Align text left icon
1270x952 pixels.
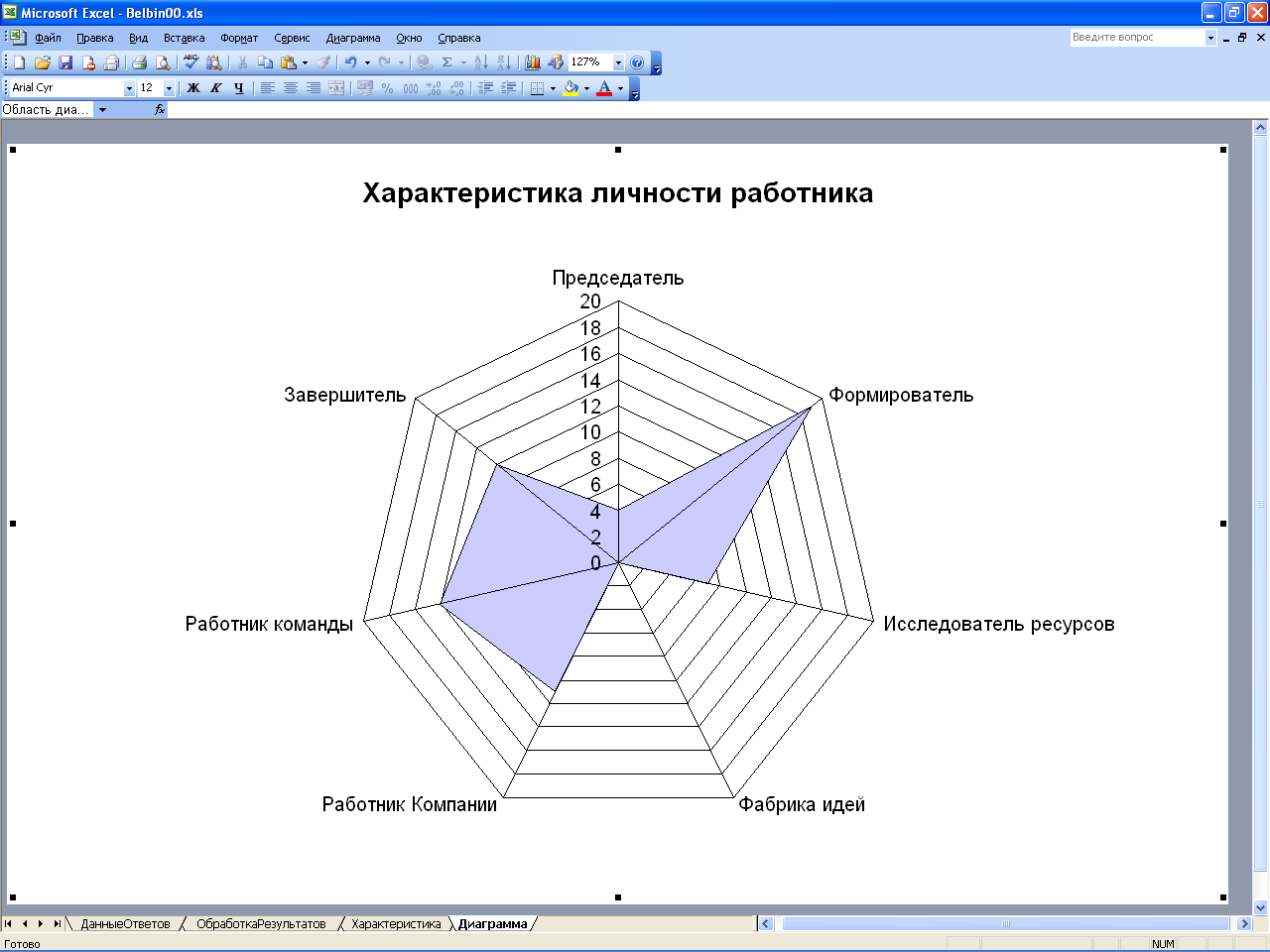pyautogui.click(x=267, y=88)
